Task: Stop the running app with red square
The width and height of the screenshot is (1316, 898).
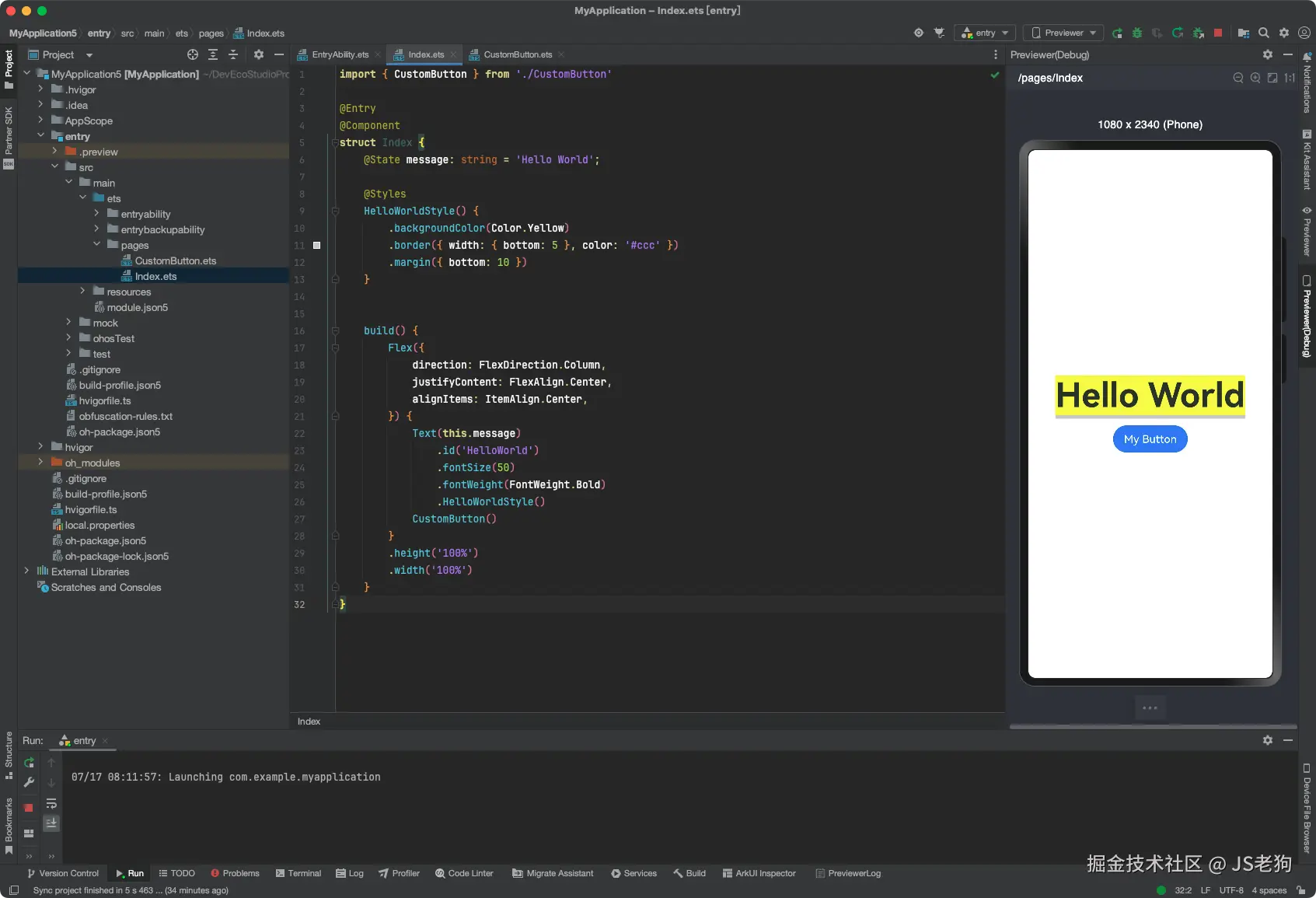Action: (x=1218, y=33)
